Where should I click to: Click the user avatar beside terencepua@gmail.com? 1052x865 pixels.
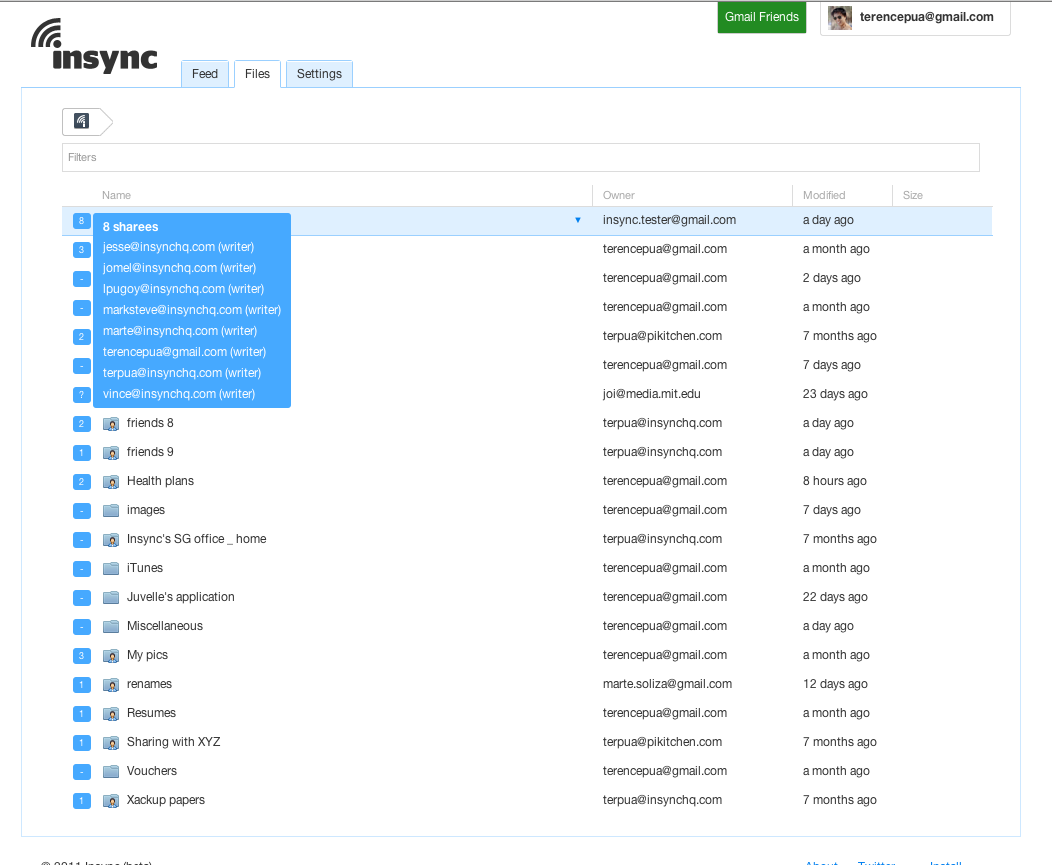tap(840, 18)
